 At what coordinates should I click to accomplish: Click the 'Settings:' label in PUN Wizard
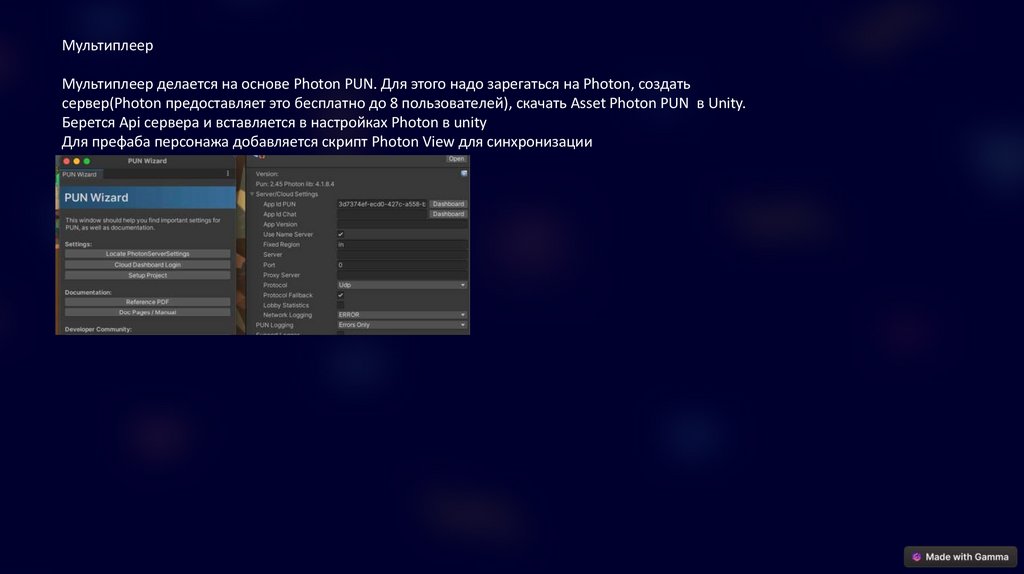(x=78, y=244)
